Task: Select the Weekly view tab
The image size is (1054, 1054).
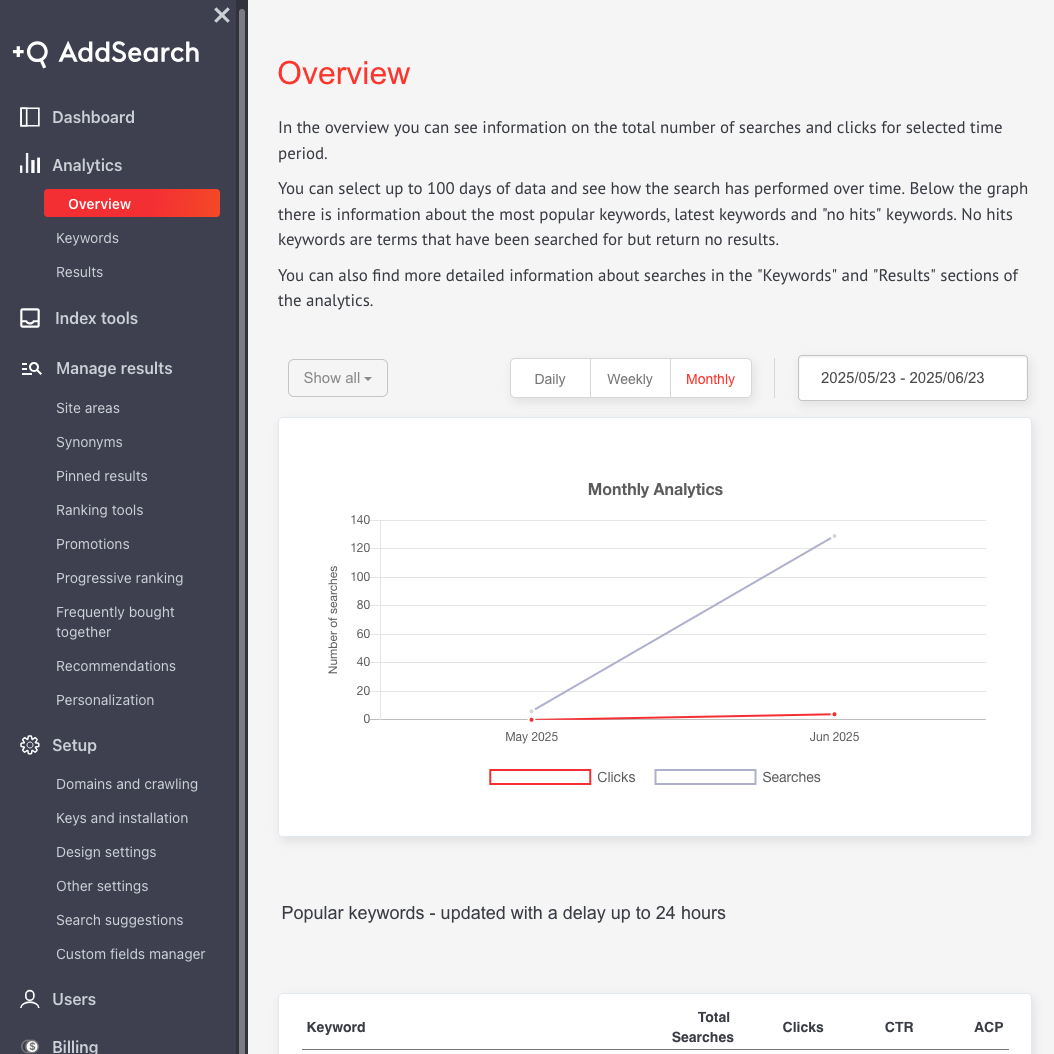Action: [x=630, y=379]
